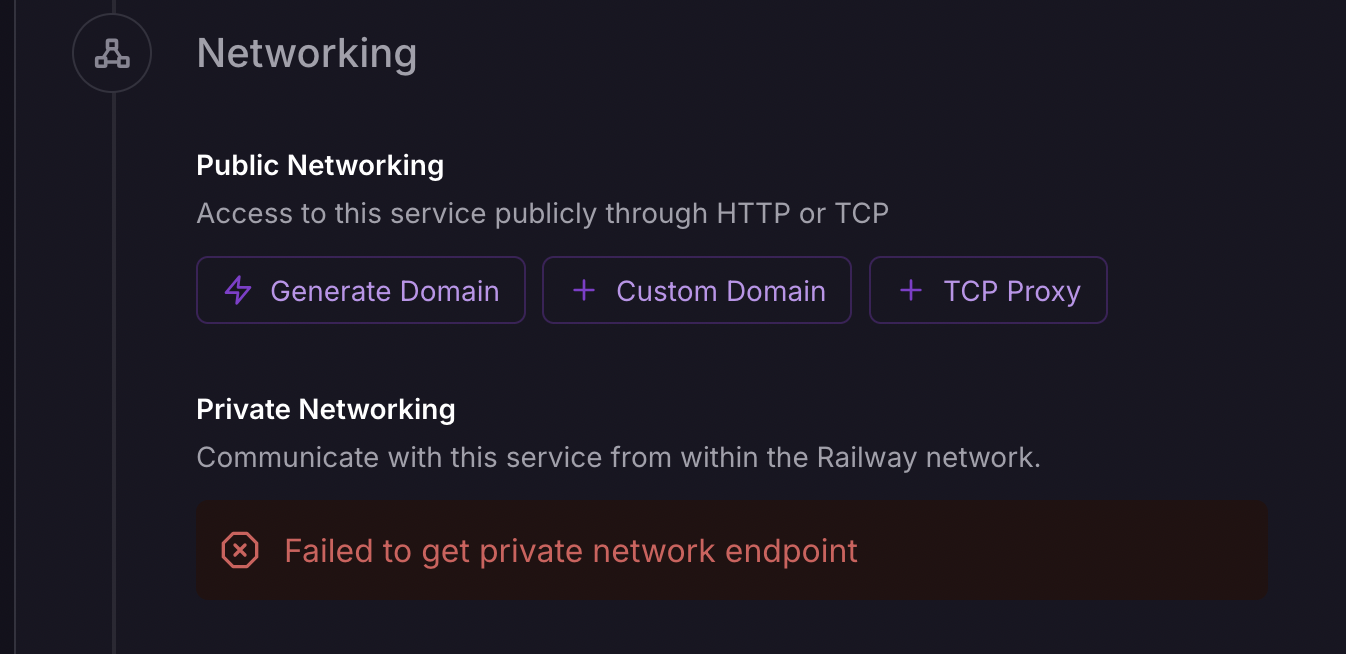Click the Networking section node icon
The height and width of the screenshot is (654, 1346).
112,54
